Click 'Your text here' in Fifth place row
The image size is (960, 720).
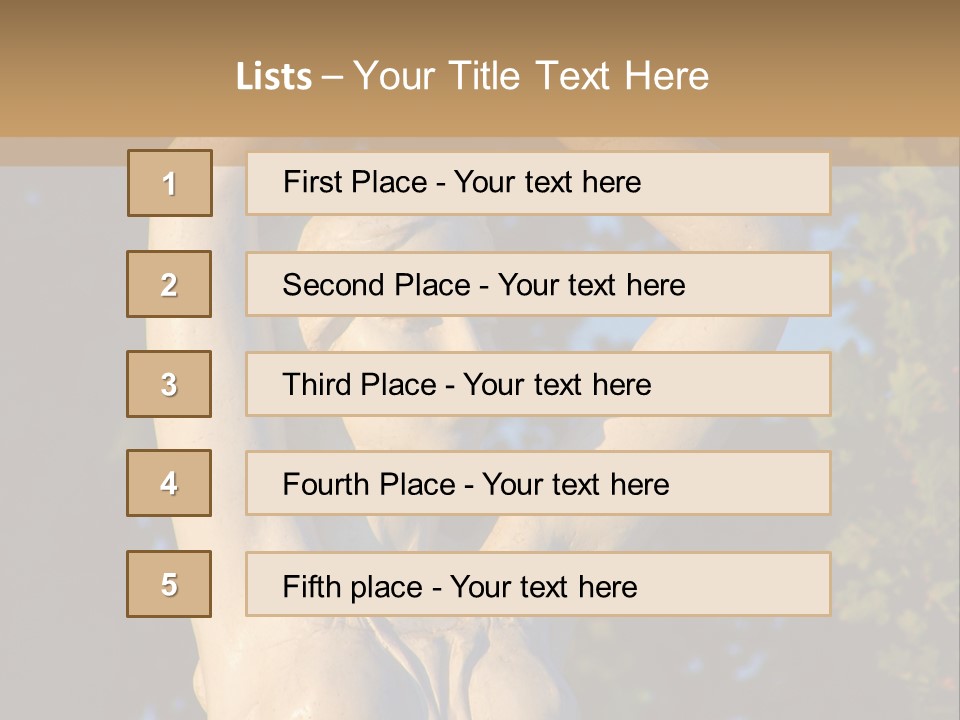click(543, 586)
